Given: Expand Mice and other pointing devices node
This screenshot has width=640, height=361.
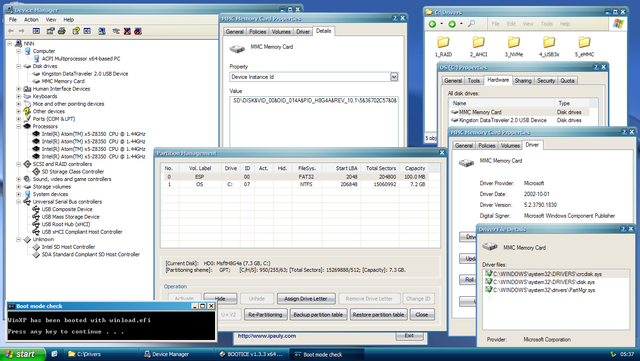Looking at the screenshot, I should 18,104.
